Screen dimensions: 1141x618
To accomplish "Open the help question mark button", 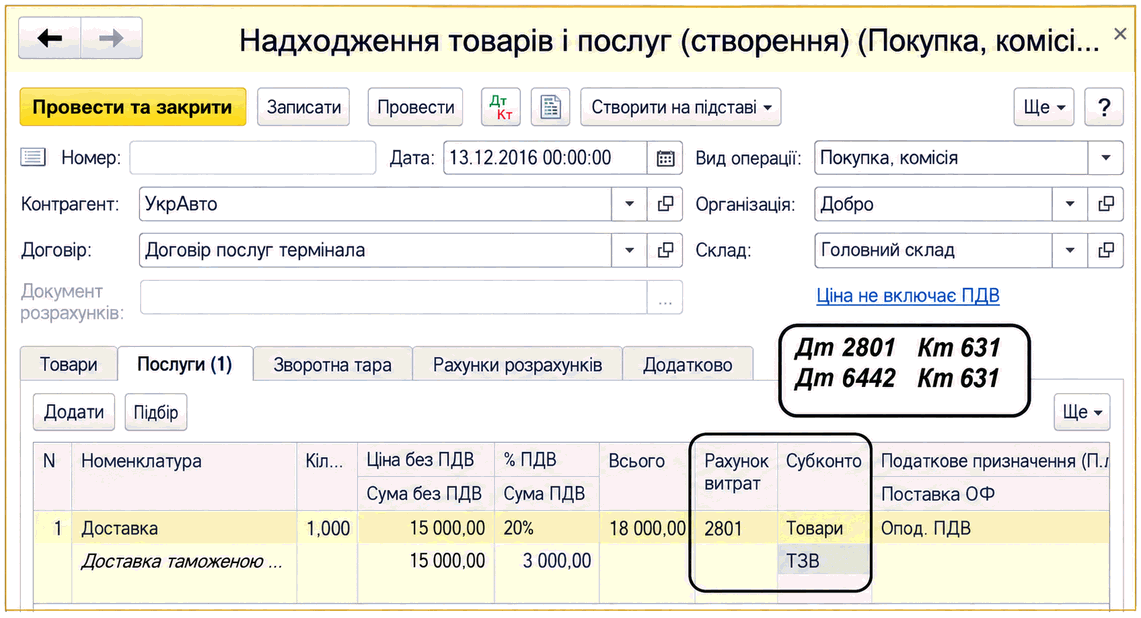I will click(1104, 107).
